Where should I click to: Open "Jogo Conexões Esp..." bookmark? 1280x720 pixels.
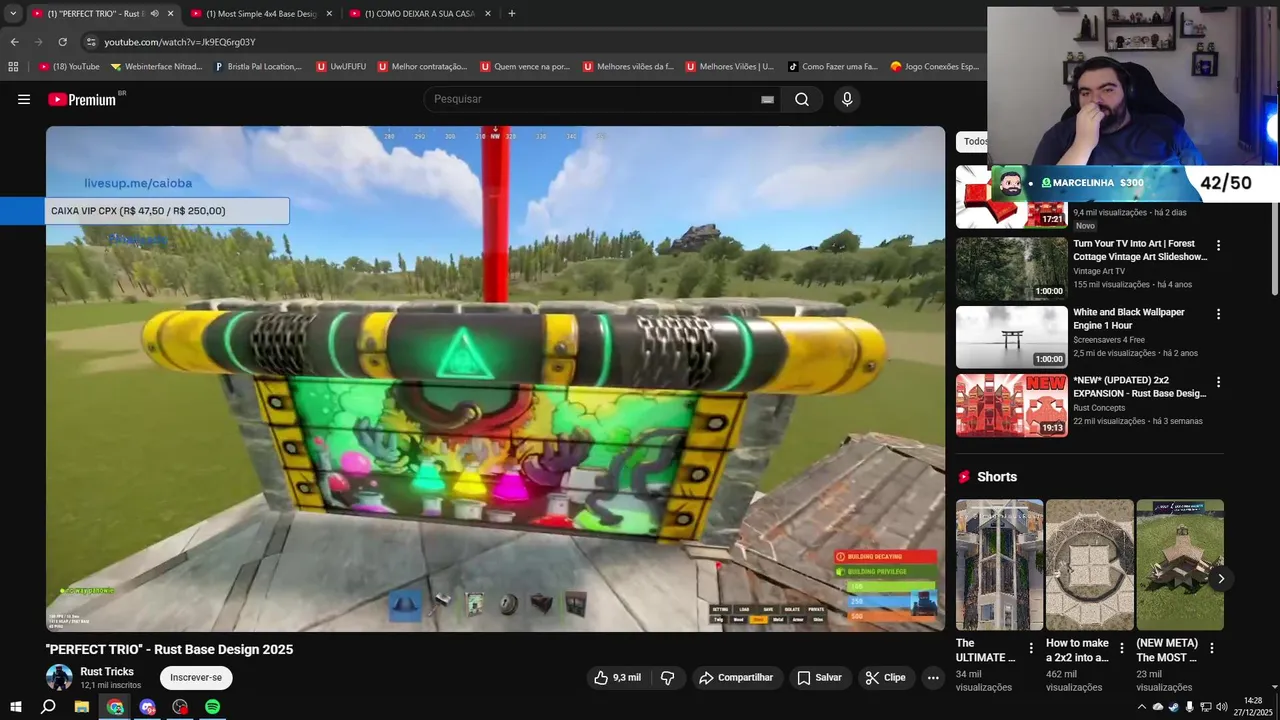[x=934, y=67]
